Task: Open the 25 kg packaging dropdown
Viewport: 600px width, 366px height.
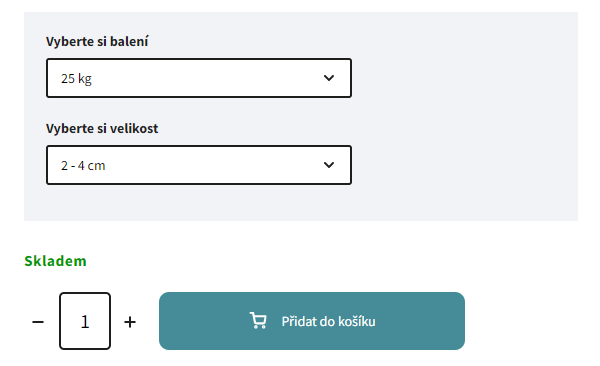Action: click(x=199, y=78)
